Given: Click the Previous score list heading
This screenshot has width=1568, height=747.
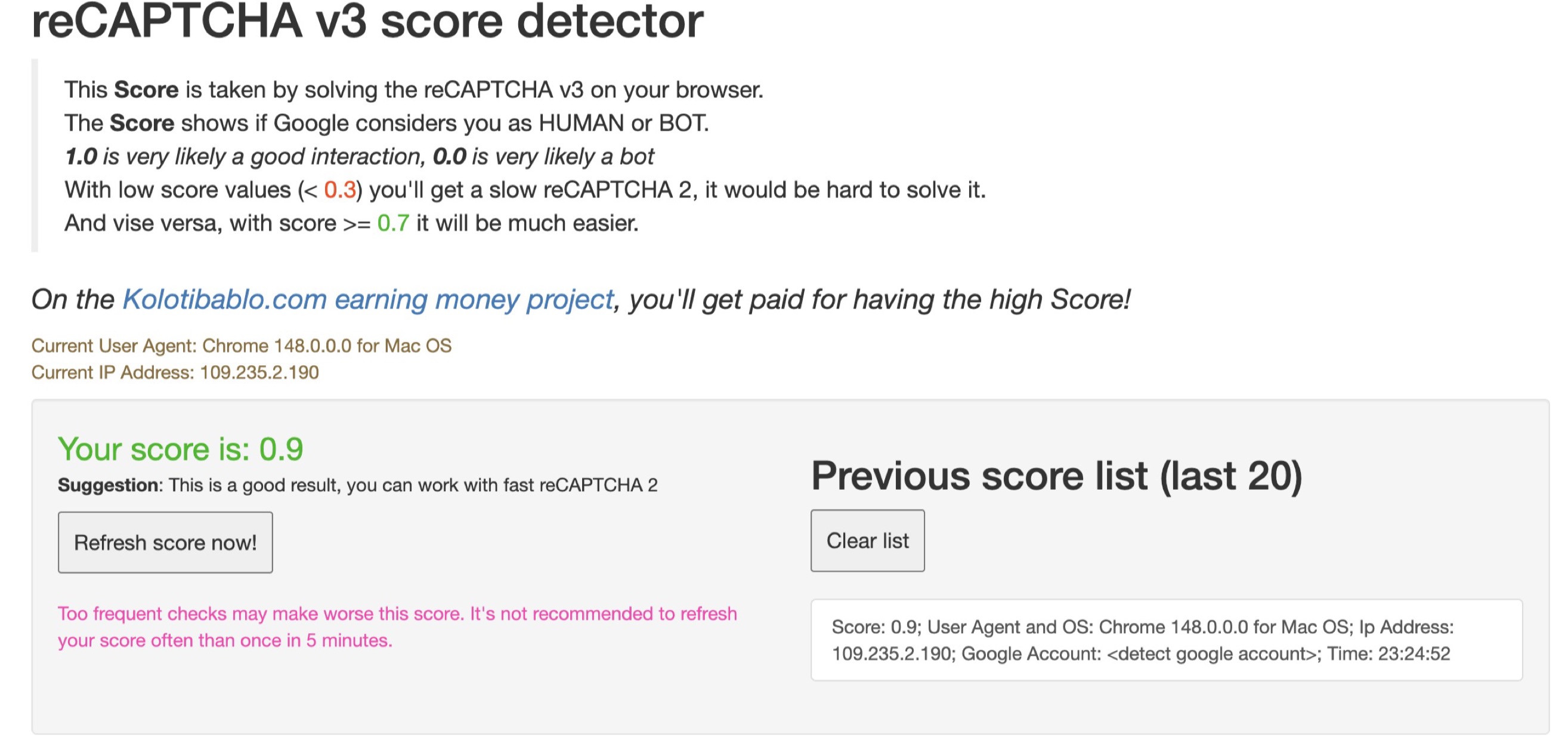Looking at the screenshot, I should point(1057,476).
